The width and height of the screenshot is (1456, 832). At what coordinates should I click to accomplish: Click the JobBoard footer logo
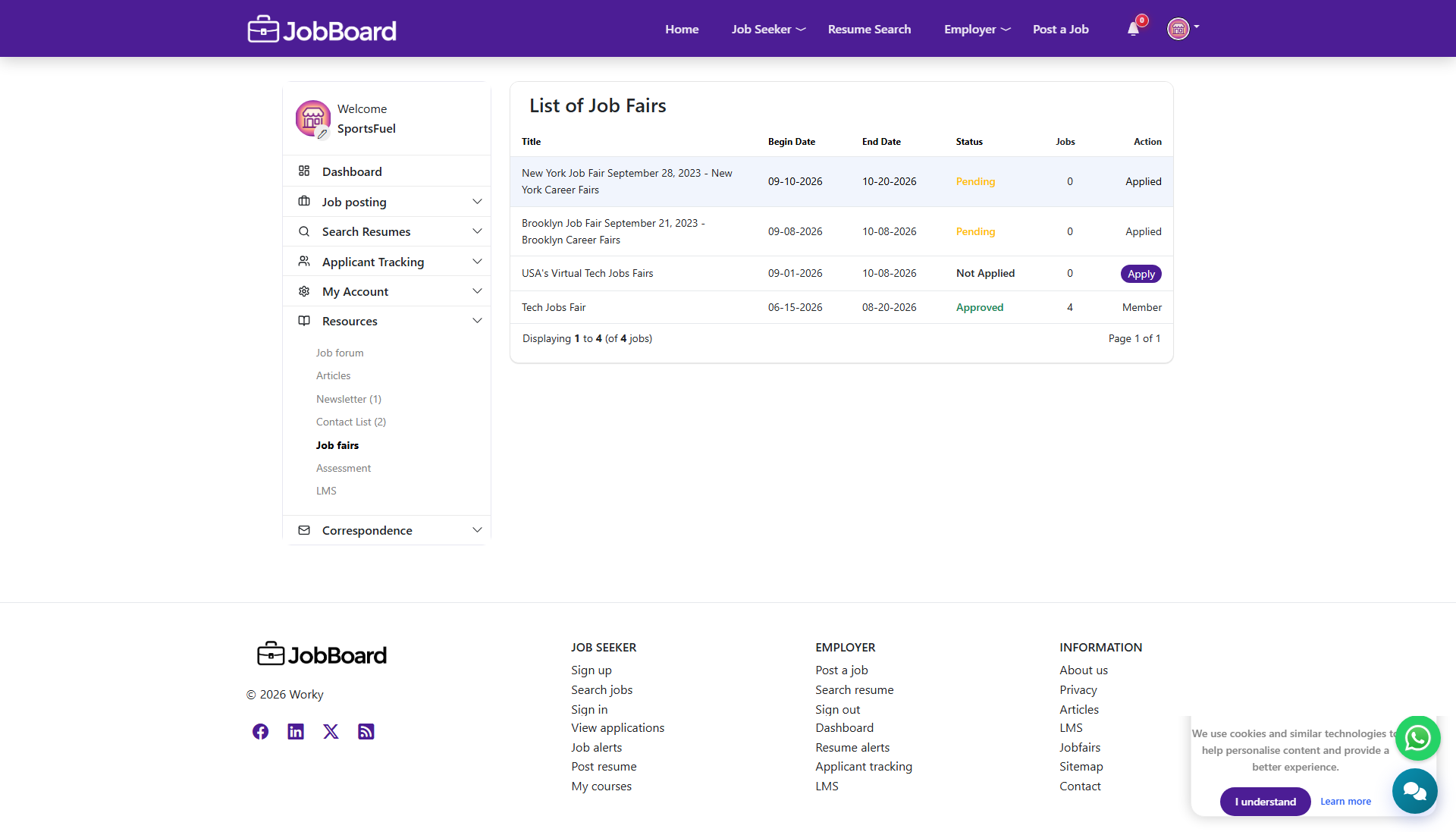coord(322,654)
